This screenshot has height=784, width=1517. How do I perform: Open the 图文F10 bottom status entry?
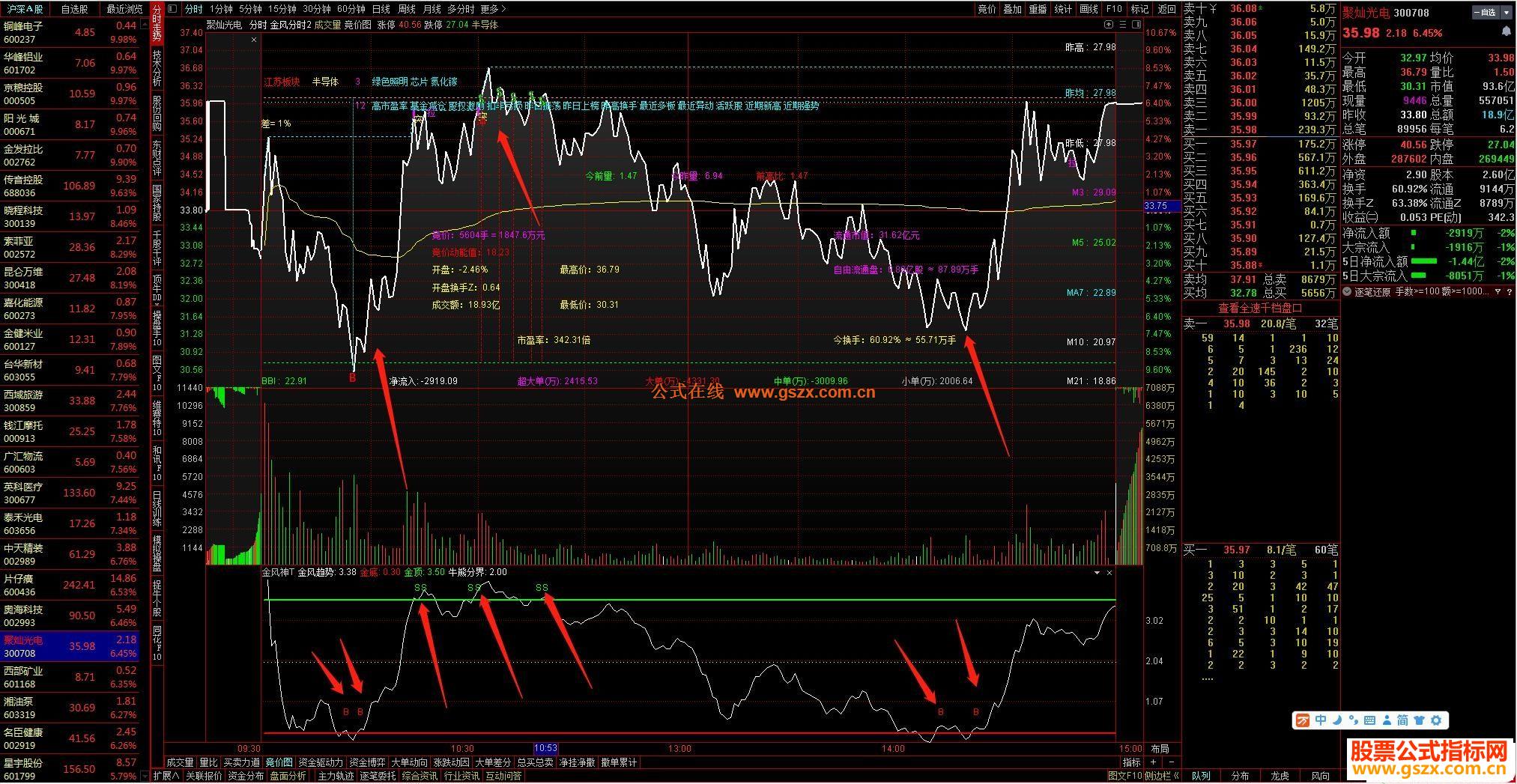(1124, 776)
